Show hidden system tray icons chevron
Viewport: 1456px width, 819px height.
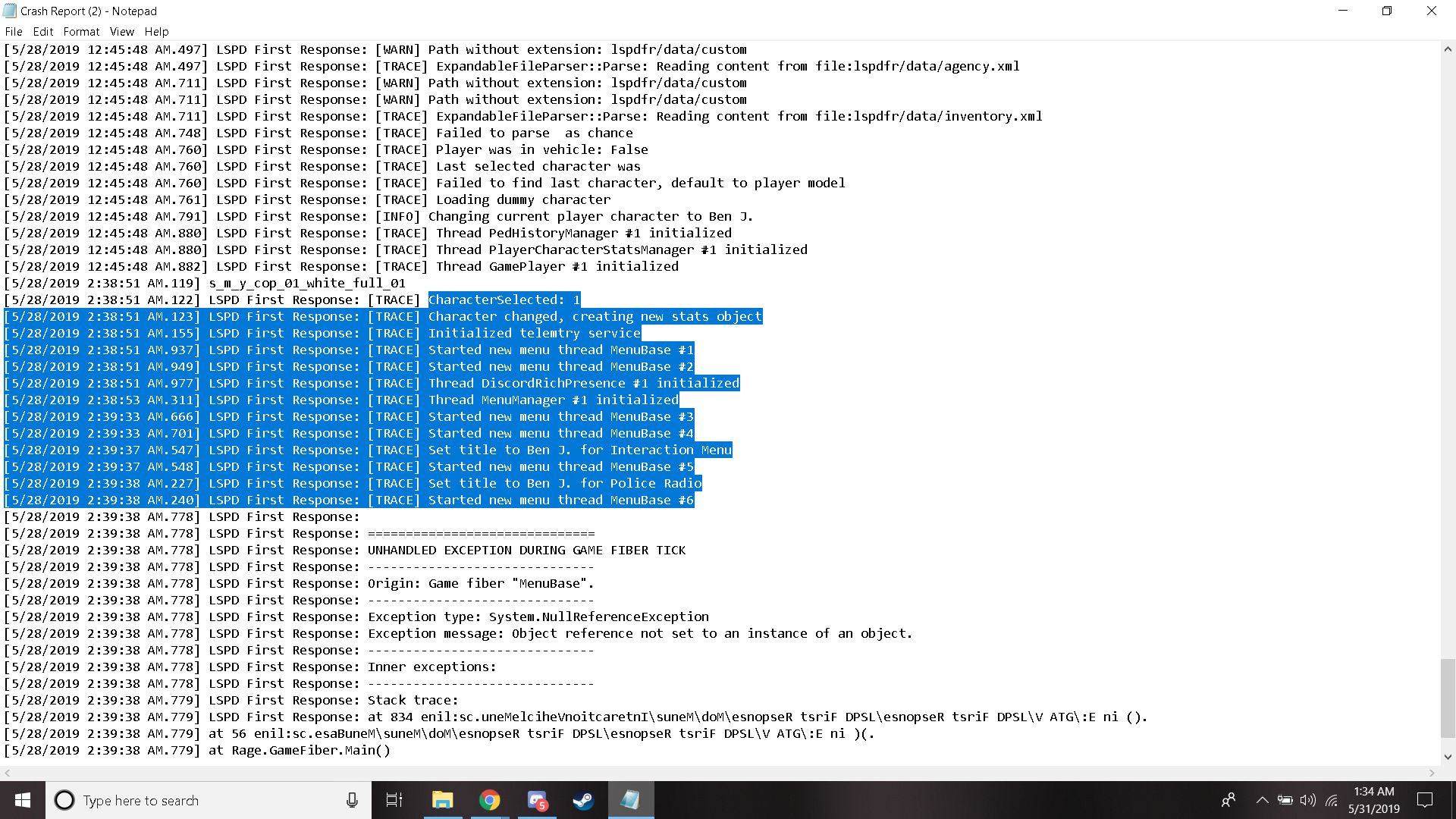[1262, 800]
